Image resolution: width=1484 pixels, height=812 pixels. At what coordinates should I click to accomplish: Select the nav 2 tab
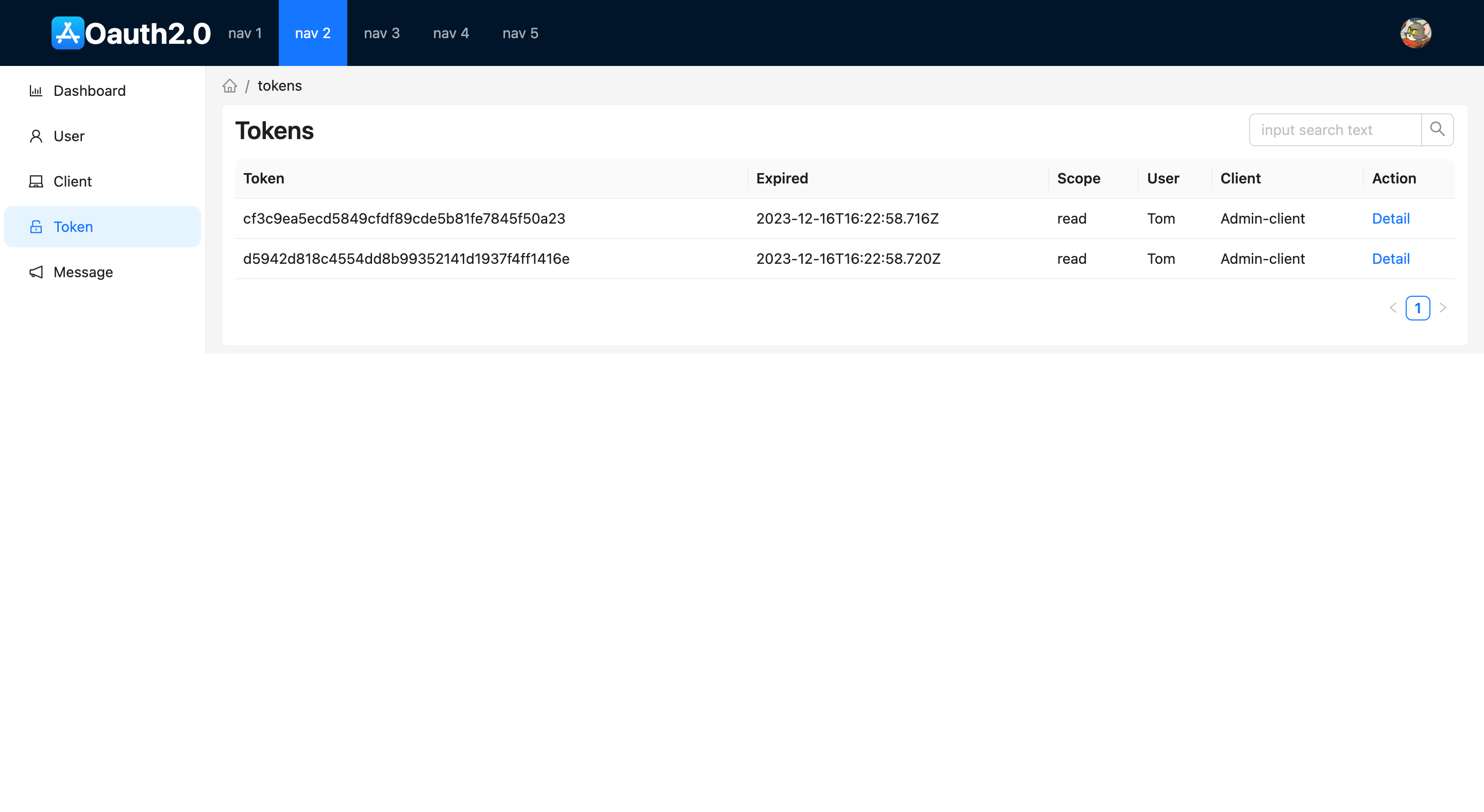click(x=313, y=33)
